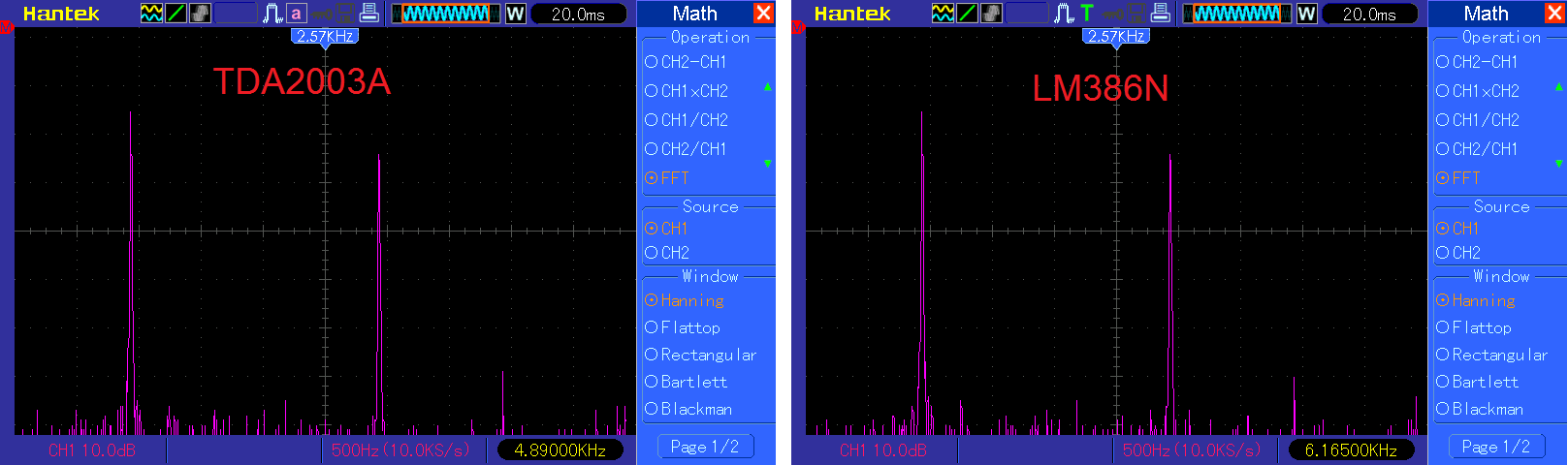Click the green diagonal line icon in LM386N toolbar
The width and height of the screenshot is (1568, 465).
click(968, 14)
